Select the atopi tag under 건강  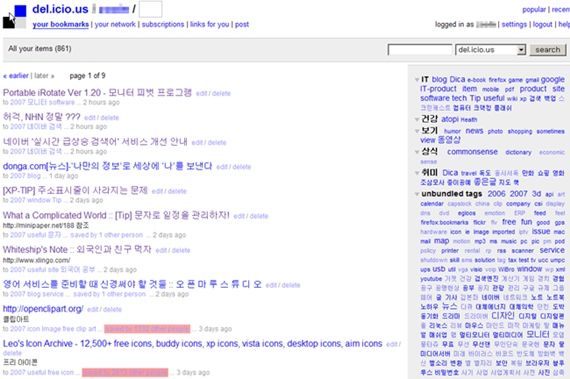click(x=450, y=119)
